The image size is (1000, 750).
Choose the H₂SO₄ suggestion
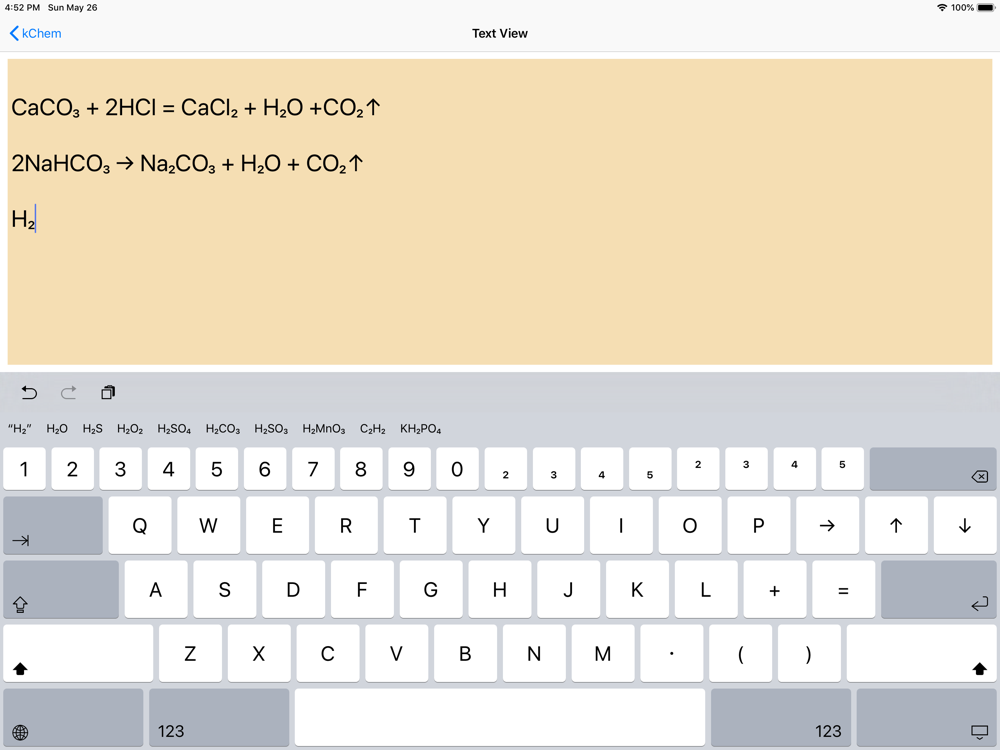tap(174, 429)
